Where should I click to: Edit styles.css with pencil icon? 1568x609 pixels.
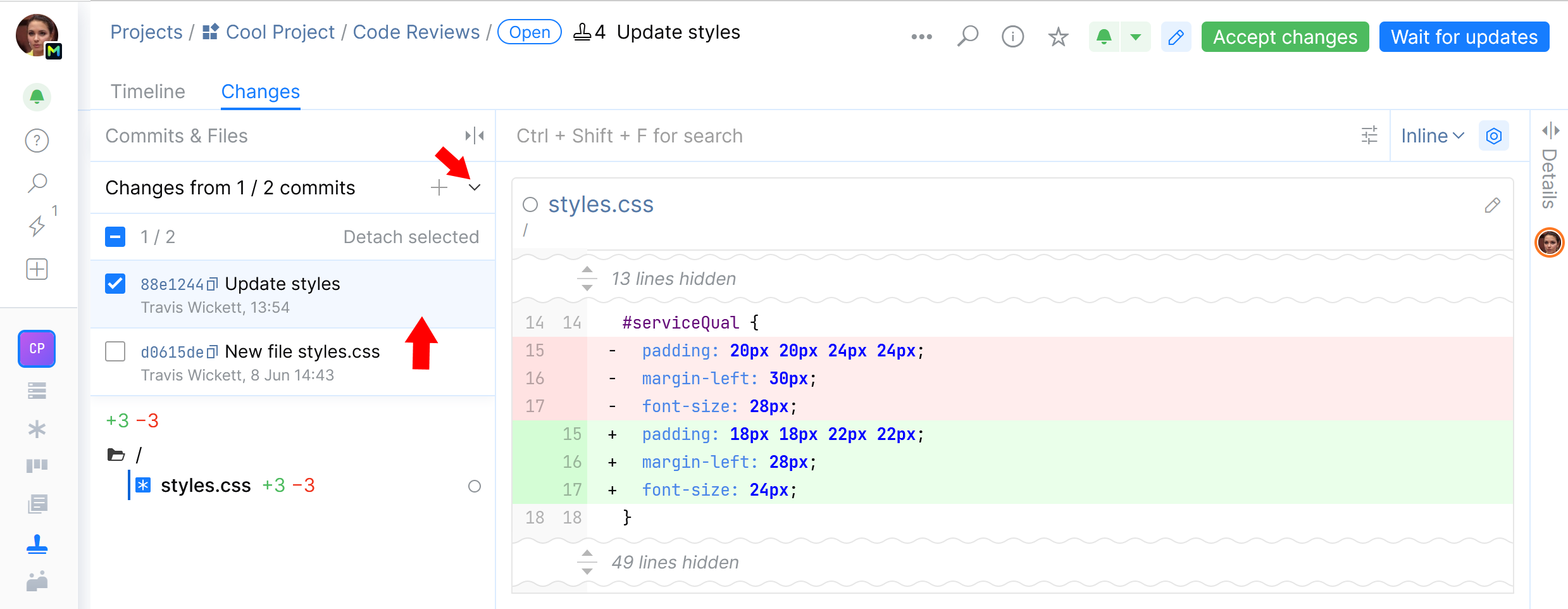[x=1492, y=205]
